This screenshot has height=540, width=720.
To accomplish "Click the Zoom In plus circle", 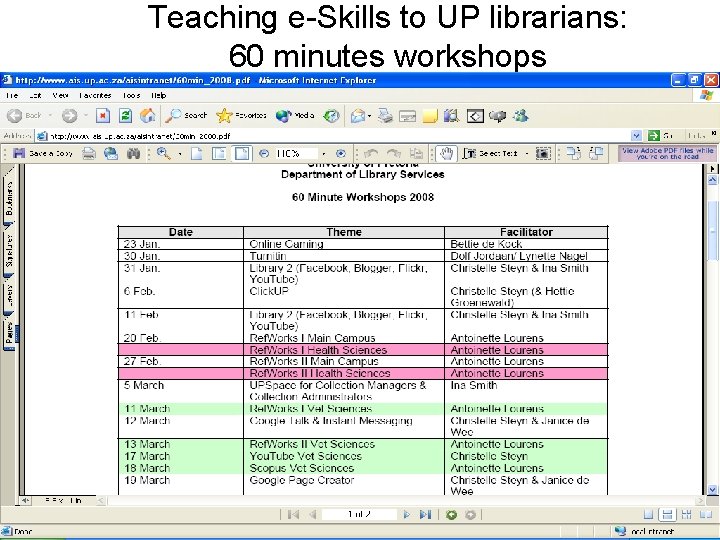I will [x=341, y=153].
